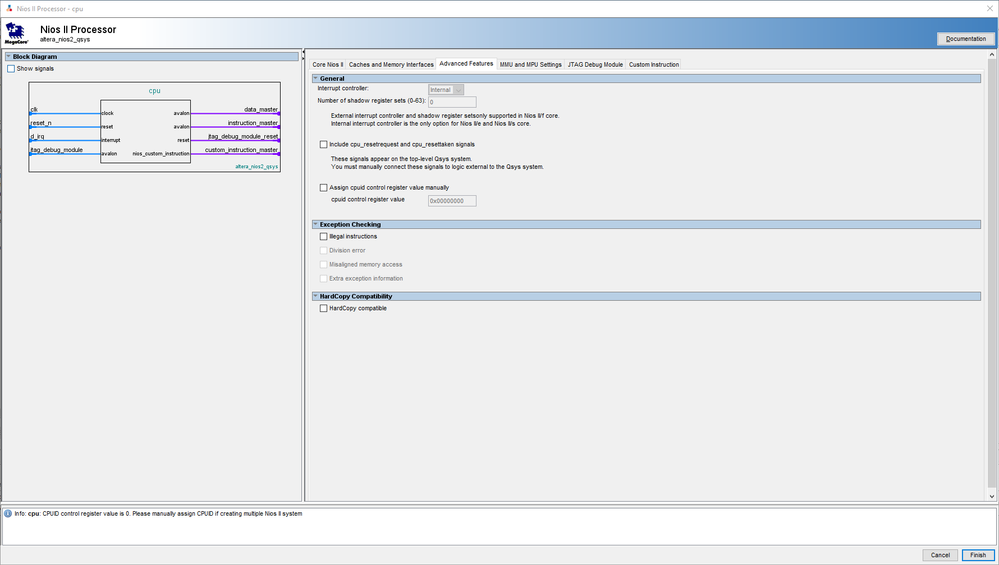The image size is (999, 565).
Task: Click the Documentation button
Action: pyautogui.click(x=965, y=39)
